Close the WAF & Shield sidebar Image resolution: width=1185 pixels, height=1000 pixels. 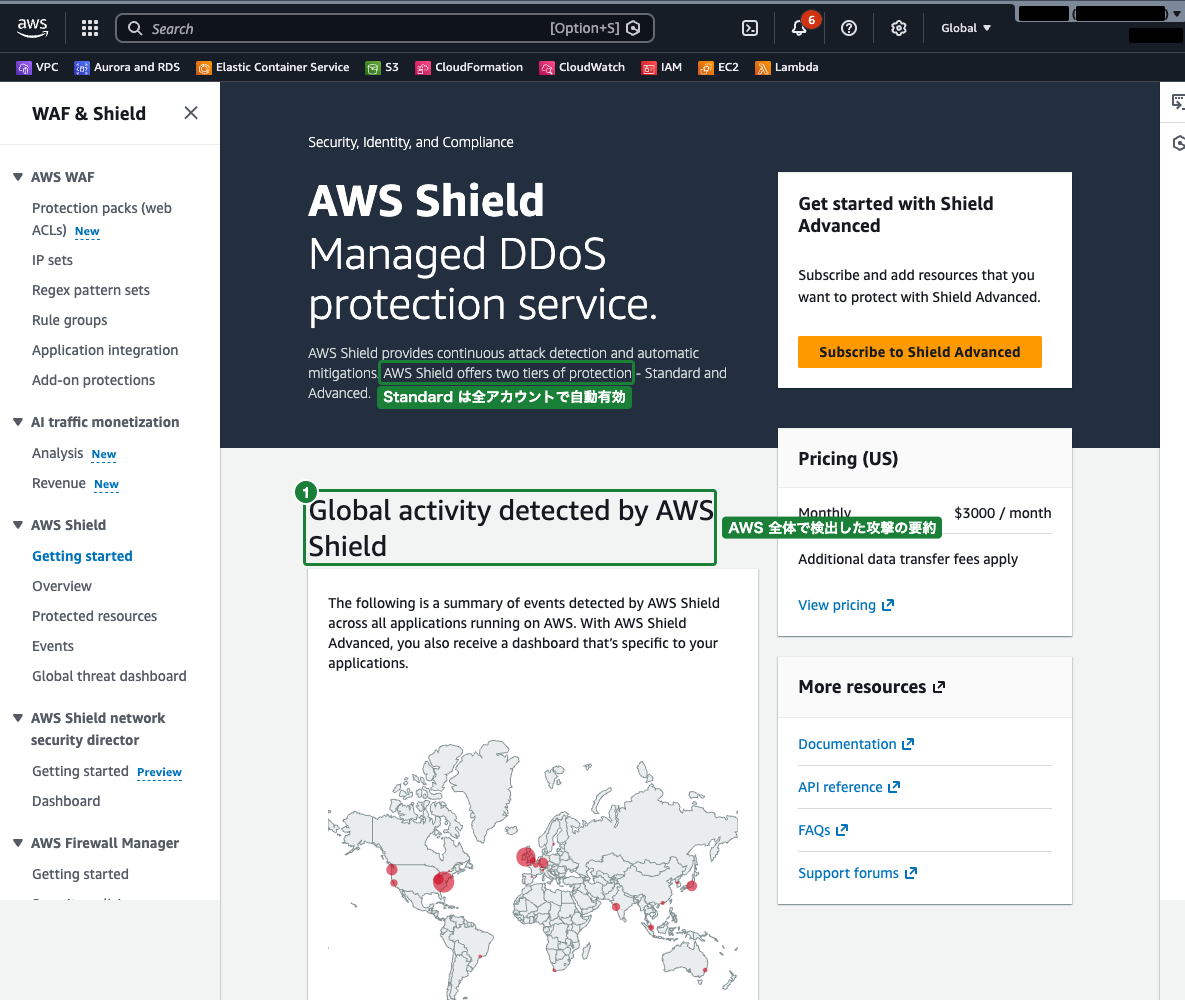point(191,113)
